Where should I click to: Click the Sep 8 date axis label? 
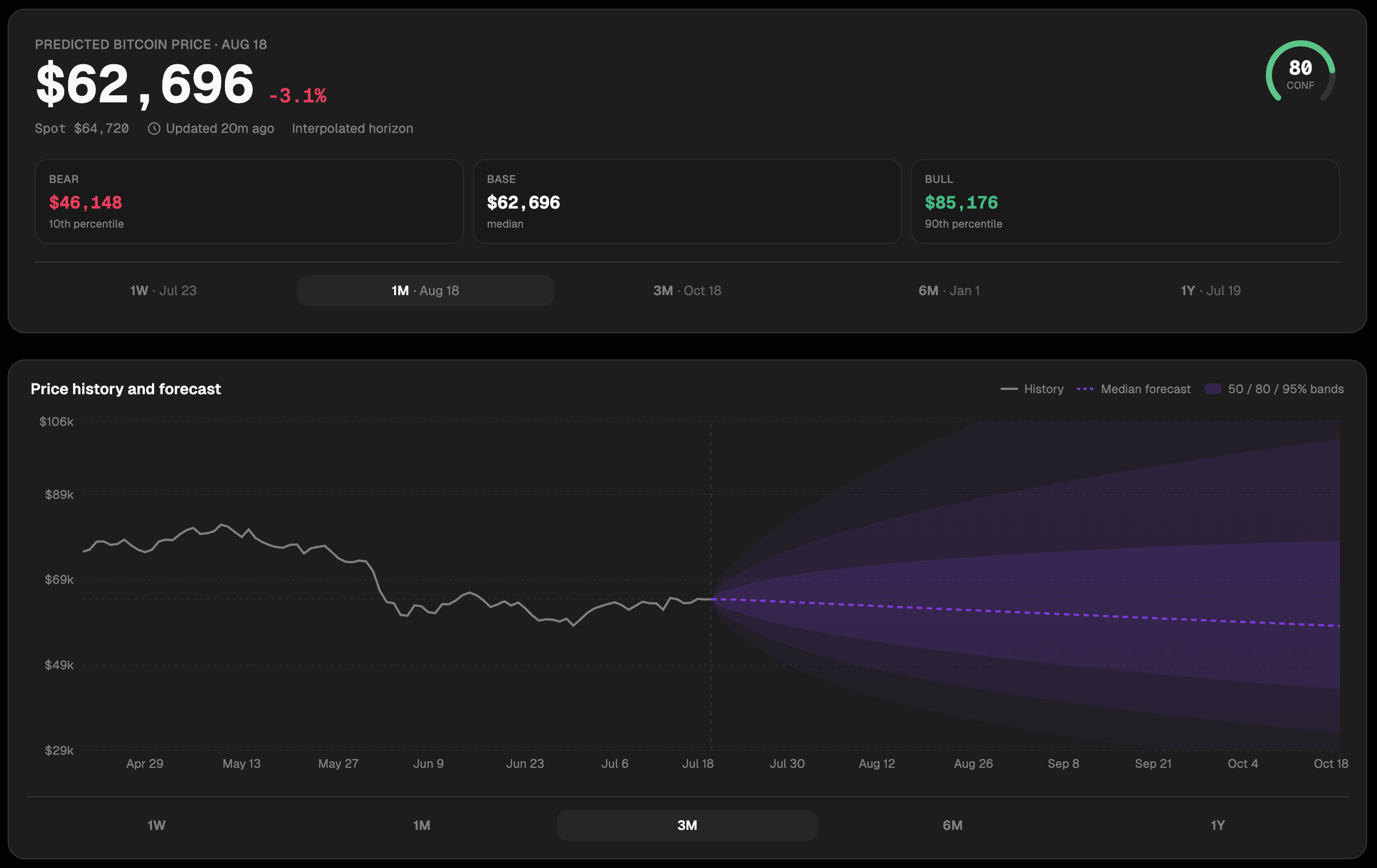(1063, 763)
